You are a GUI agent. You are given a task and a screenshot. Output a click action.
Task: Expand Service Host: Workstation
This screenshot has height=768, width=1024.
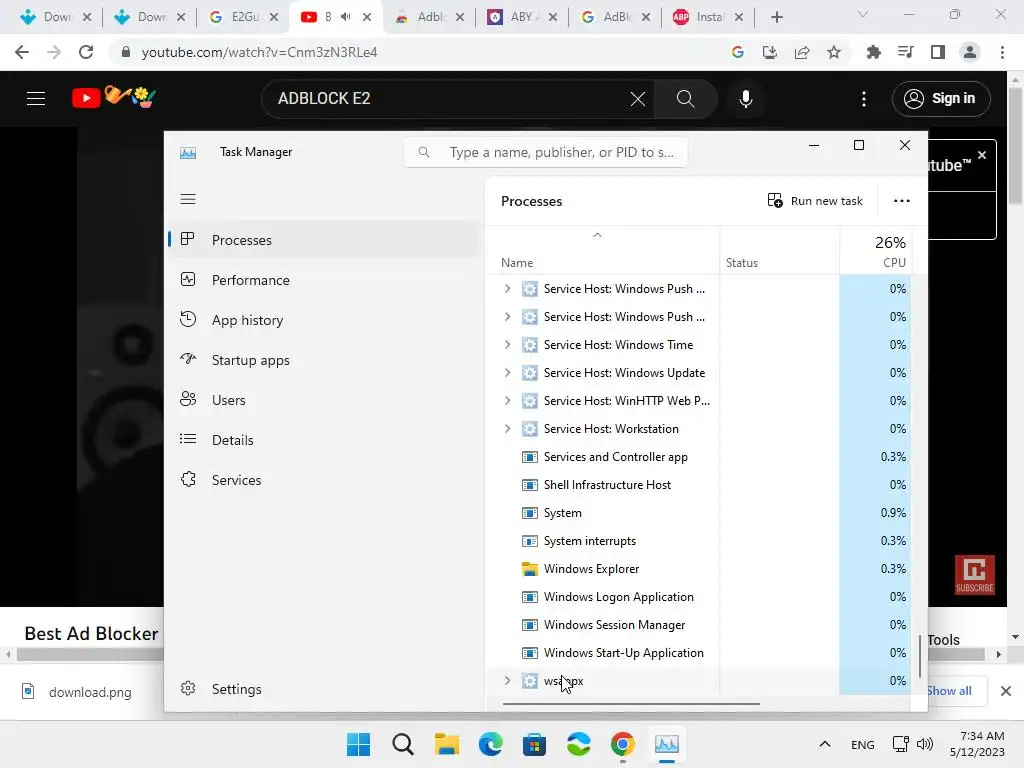(x=507, y=429)
